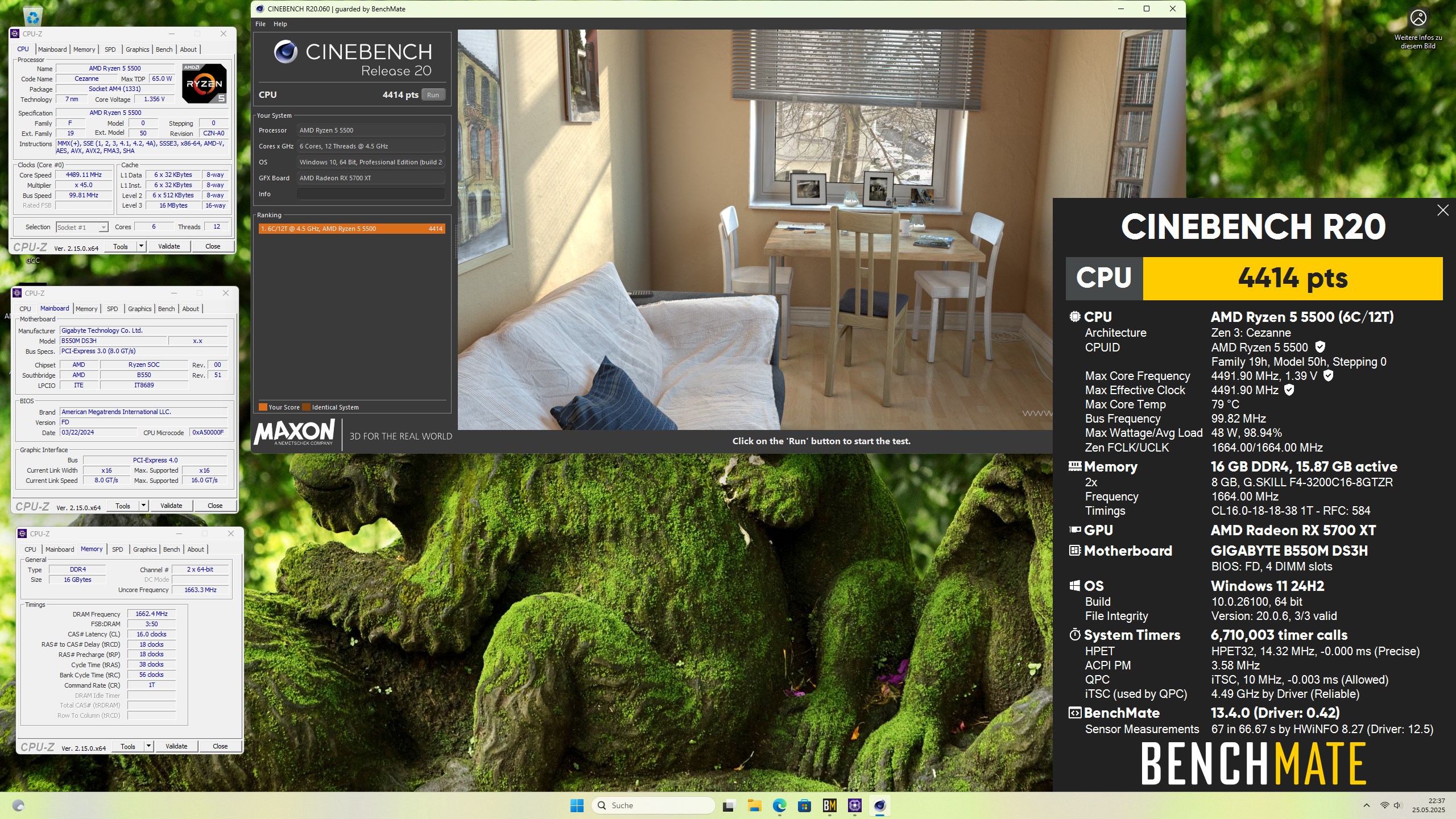Click the Cinebench app icon in title bar
Screen dimensions: 1456x819
click(x=260, y=9)
